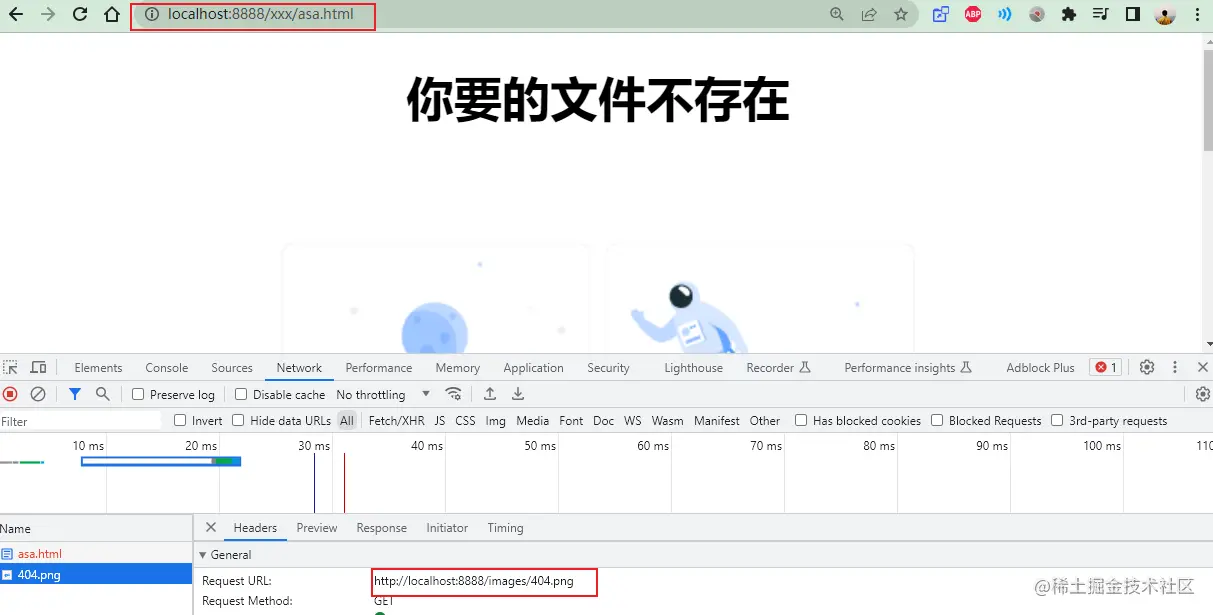Close the request details pane
The height and width of the screenshot is (615, 1213).
(211, 527)
